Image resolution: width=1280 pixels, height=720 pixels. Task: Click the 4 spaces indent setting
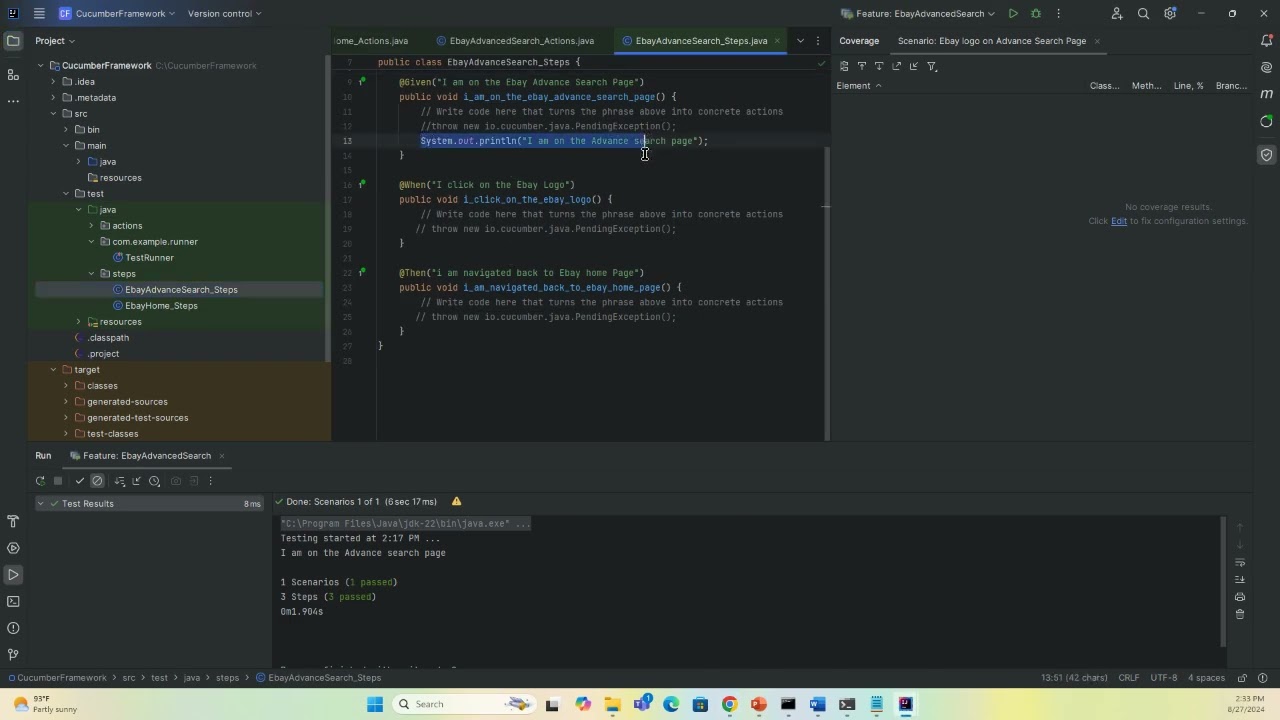pyautogui.click(x=1206, y=678)
